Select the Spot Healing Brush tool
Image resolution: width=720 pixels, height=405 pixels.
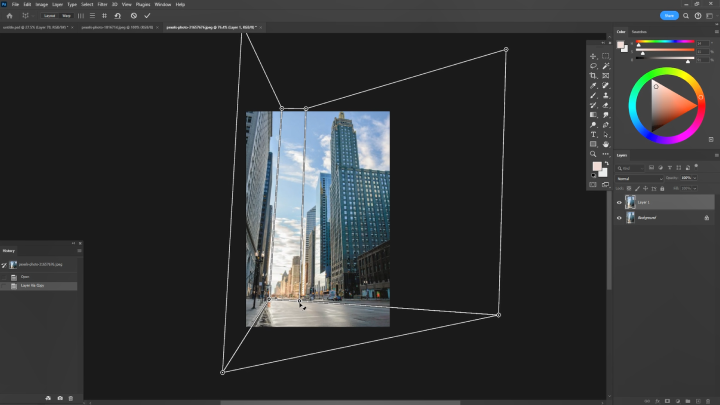tap(606, 85)
